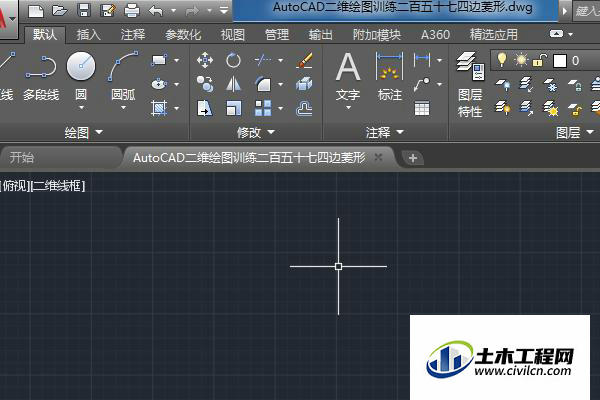
Task: Expand the 修改 panel
Action: click(256, 132)
